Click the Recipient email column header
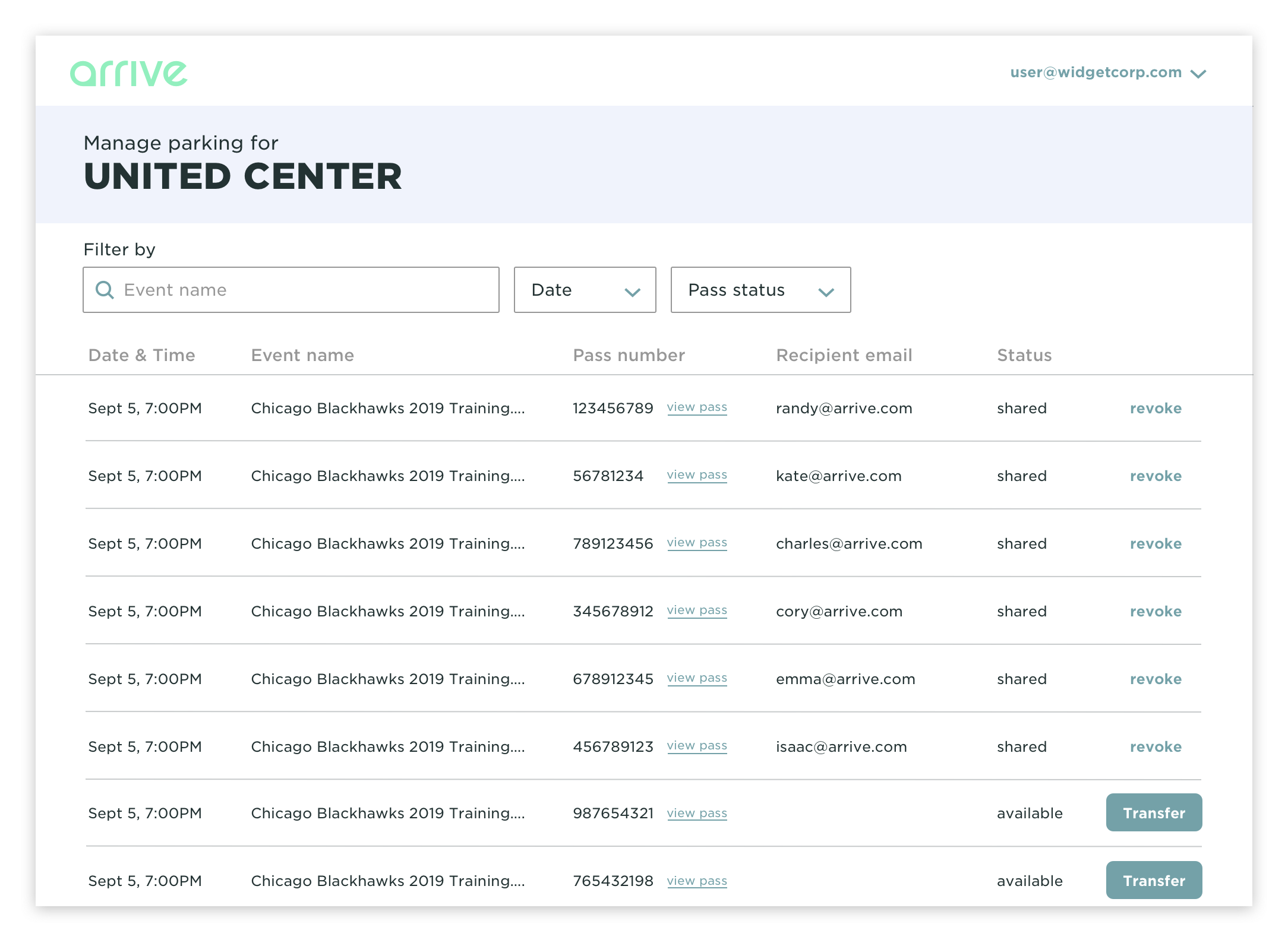The height and width of the screenshot is (943, 1288). (844, 355)
